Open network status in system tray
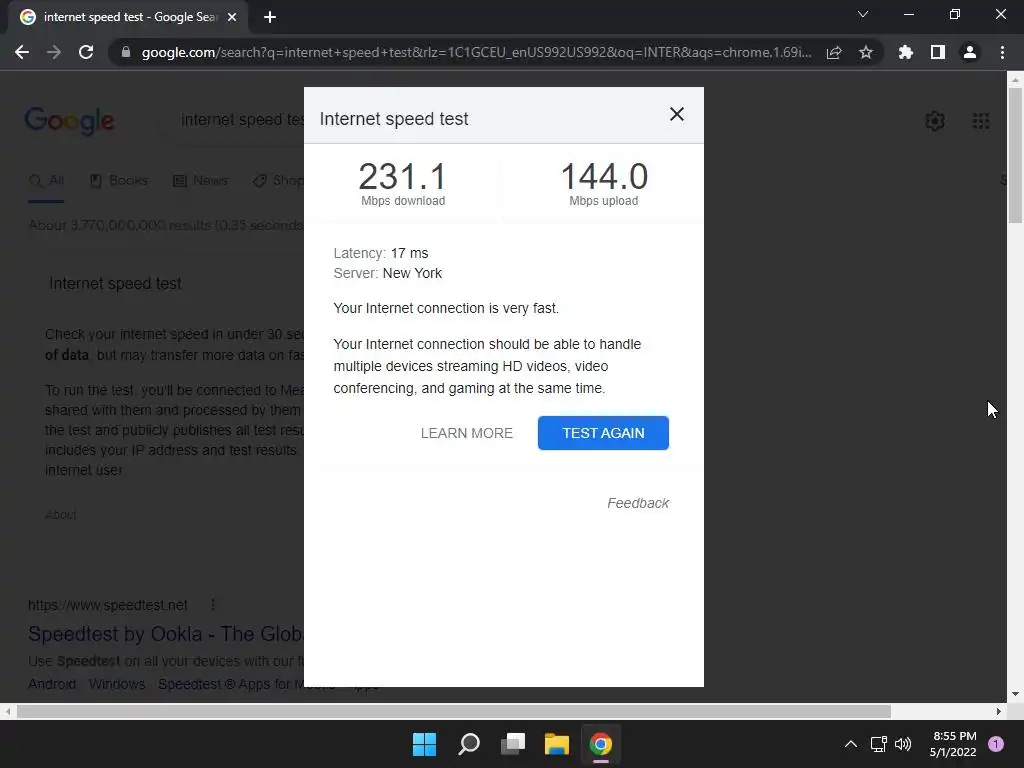 879,744
